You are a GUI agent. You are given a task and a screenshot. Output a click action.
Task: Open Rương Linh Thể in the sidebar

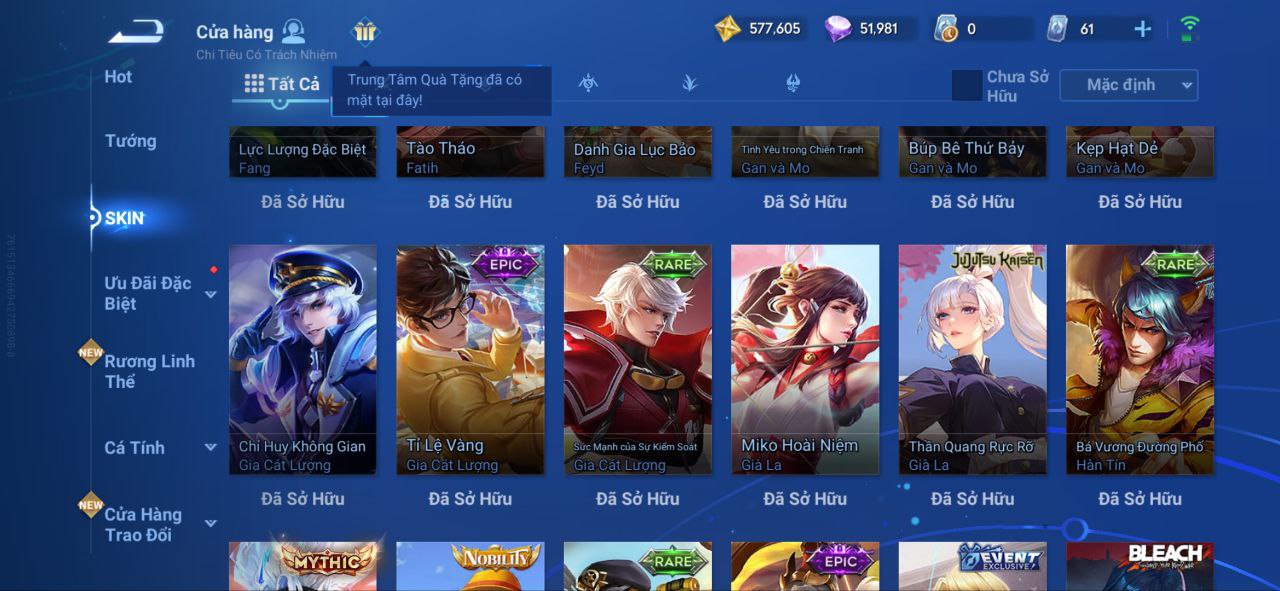click(x=150, y=371)
